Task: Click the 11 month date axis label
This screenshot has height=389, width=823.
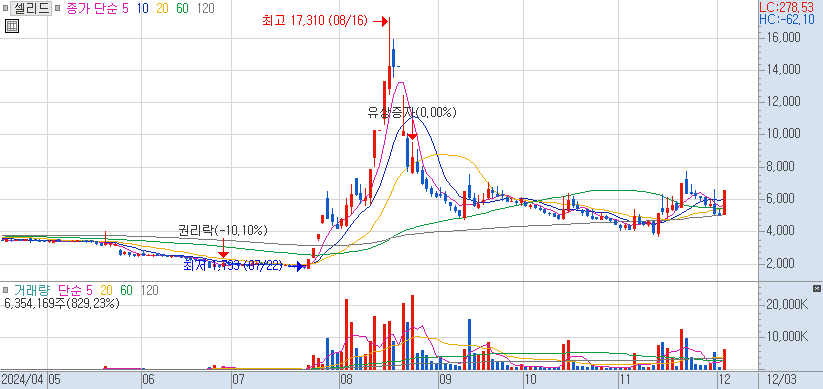Action: (x=625, y=379)
